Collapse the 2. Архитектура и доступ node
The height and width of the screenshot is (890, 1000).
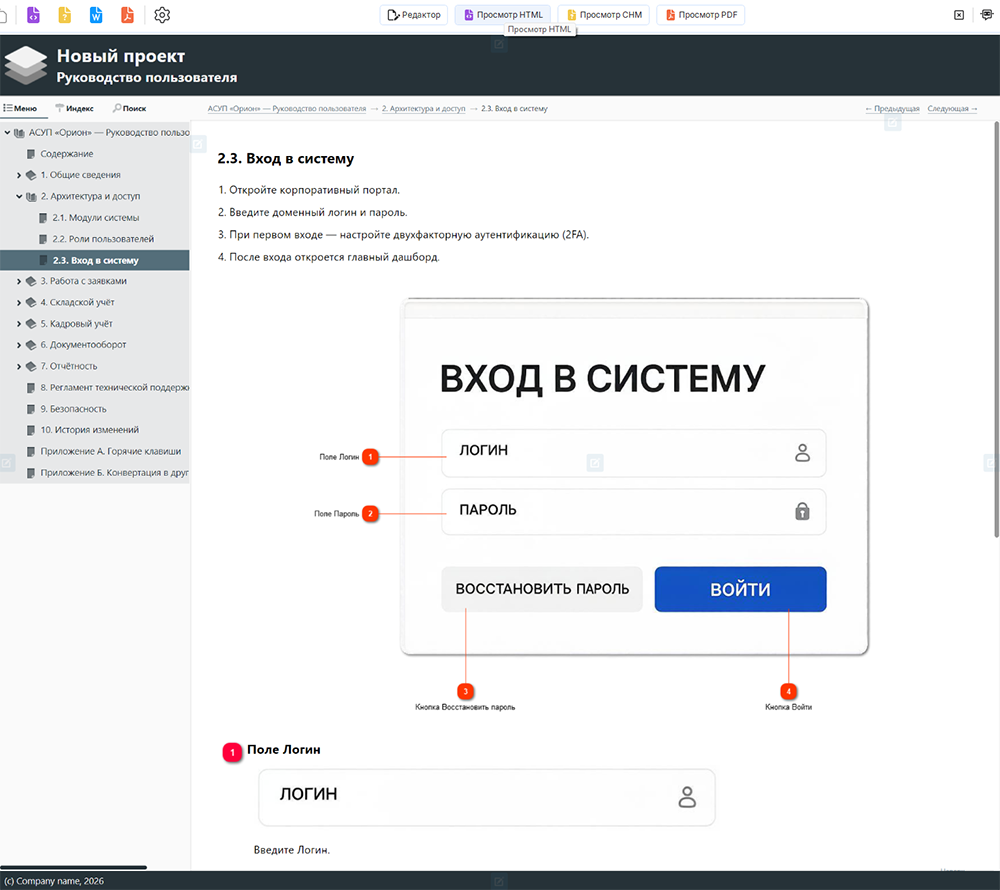click(x=18, y=196)
